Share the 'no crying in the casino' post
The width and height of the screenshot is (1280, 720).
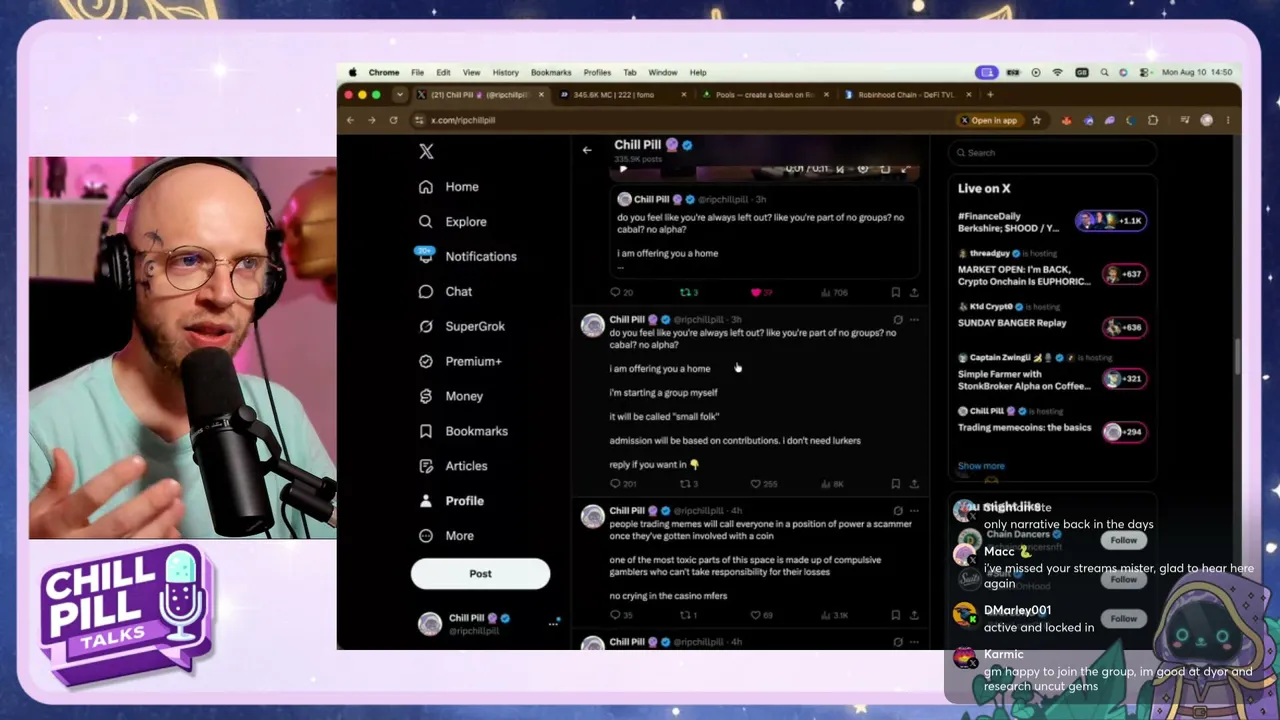(914, 615)
